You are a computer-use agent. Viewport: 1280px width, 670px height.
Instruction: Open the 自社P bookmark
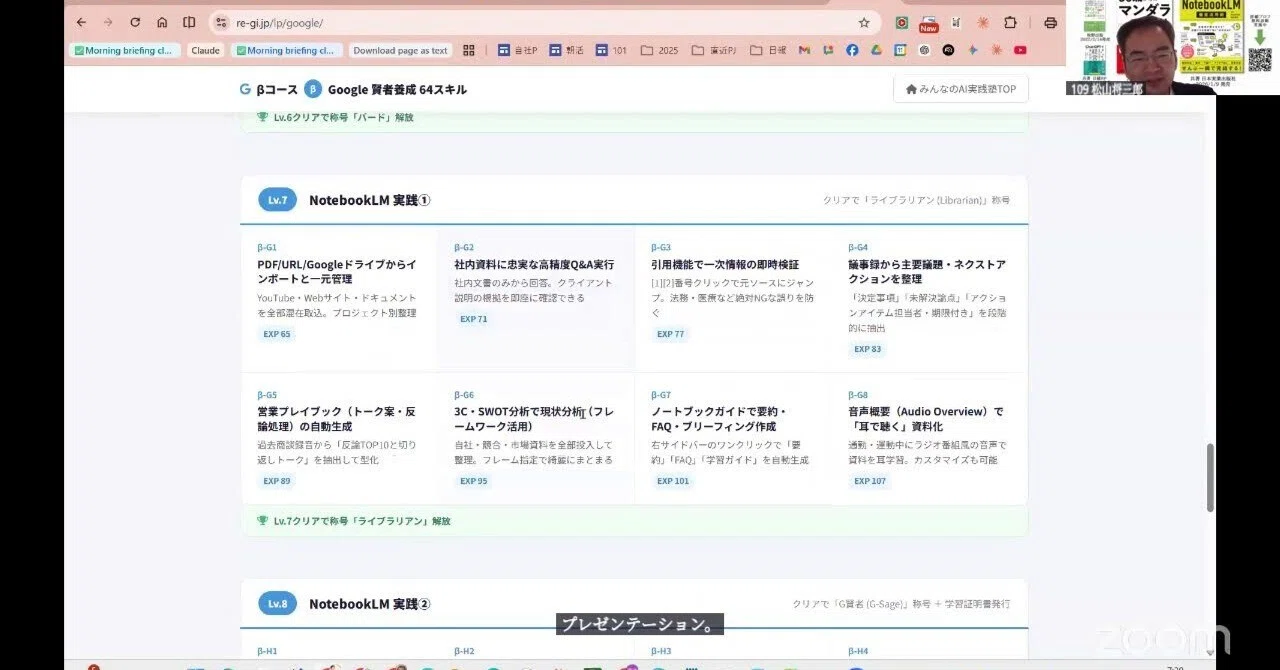coord(516,50)
